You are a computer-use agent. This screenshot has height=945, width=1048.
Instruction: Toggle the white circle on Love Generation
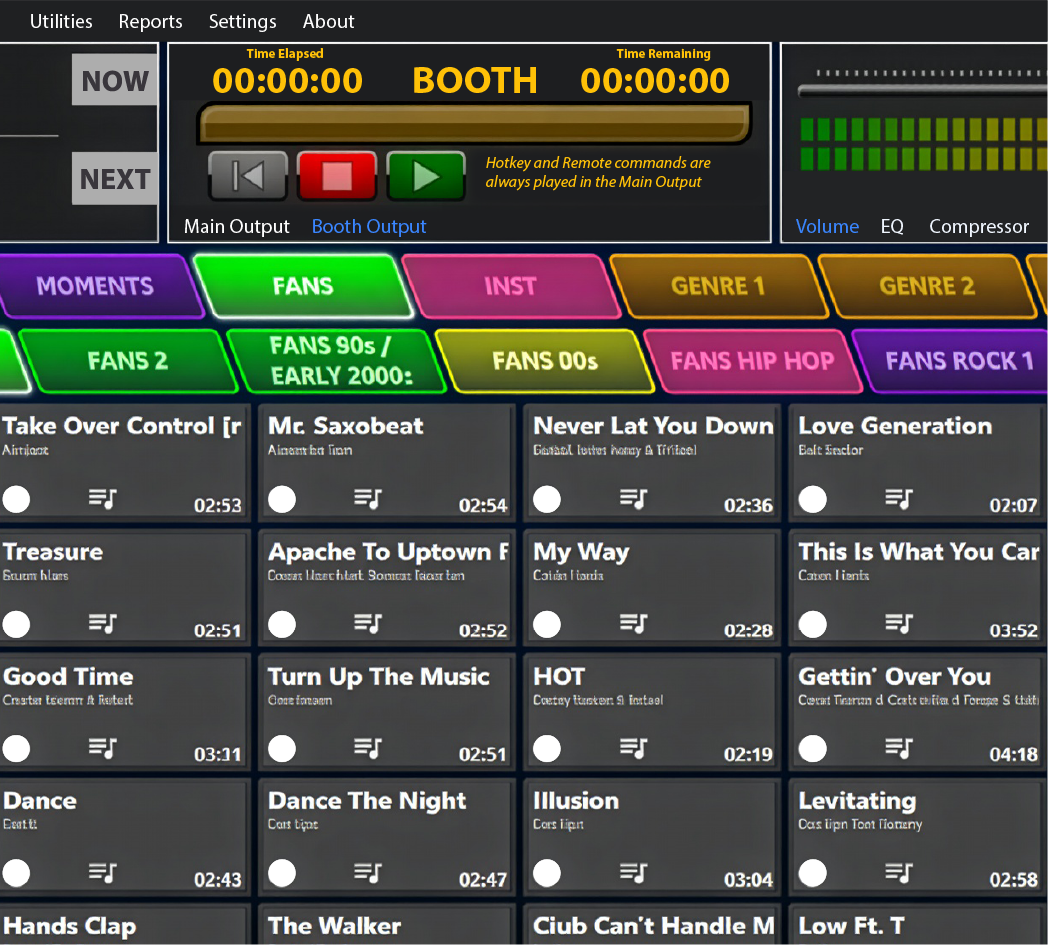(x=813, y=499)
